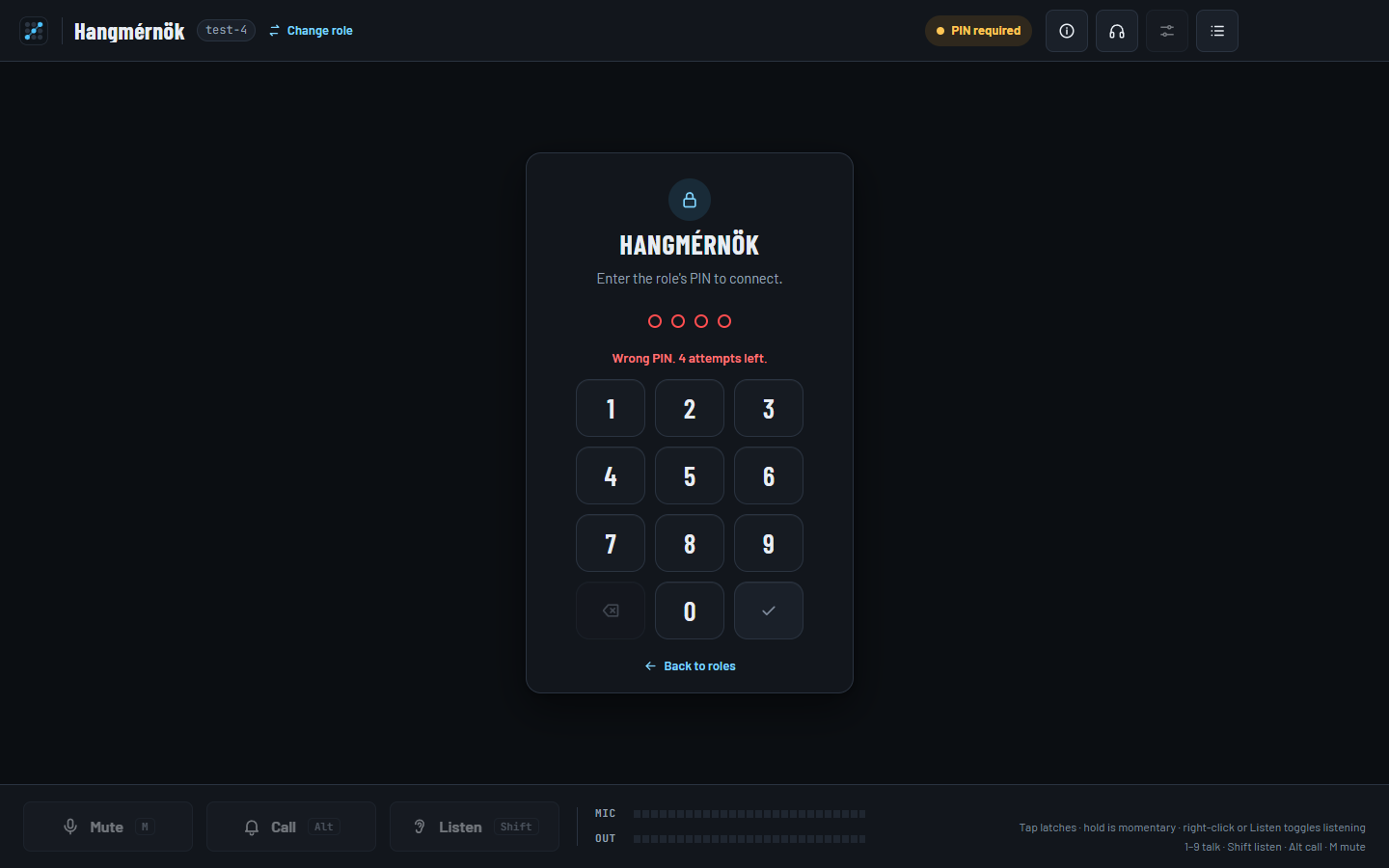The height and width of the screenshot is (868, 1389).
Task: Click the test-4 room tag
Action: point(226,30)
